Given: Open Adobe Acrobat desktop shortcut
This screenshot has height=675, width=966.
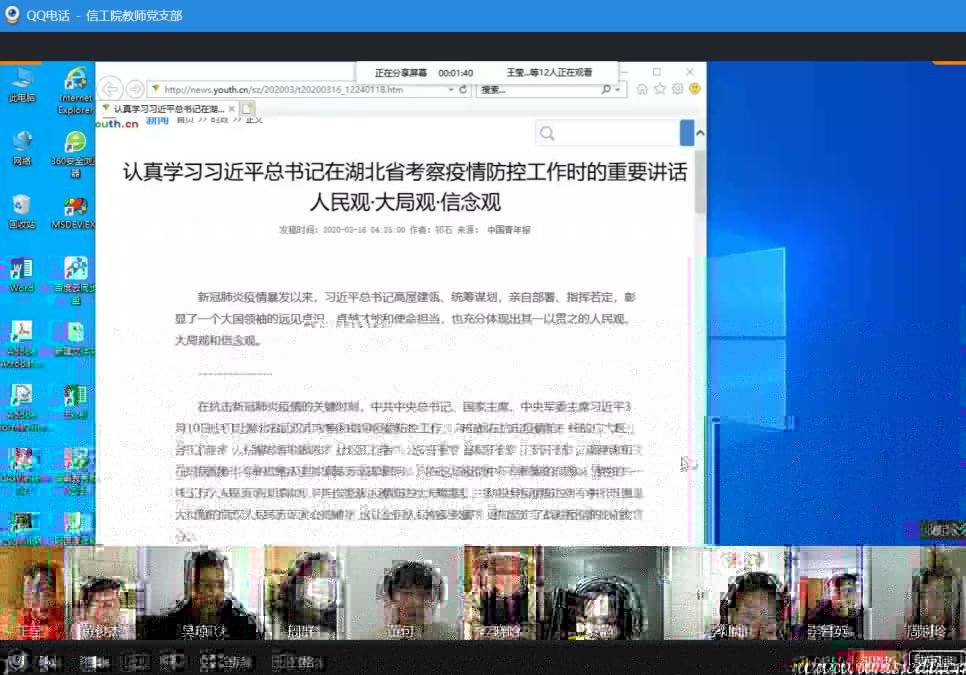Looking at the screenshot, I should point(21,334).
